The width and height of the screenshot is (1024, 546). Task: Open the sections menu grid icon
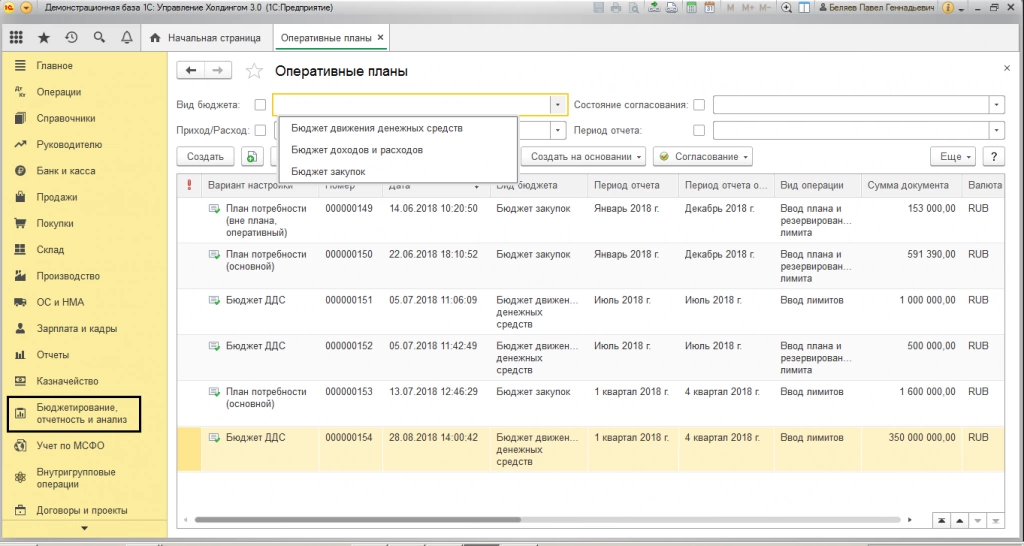(16, 38)
